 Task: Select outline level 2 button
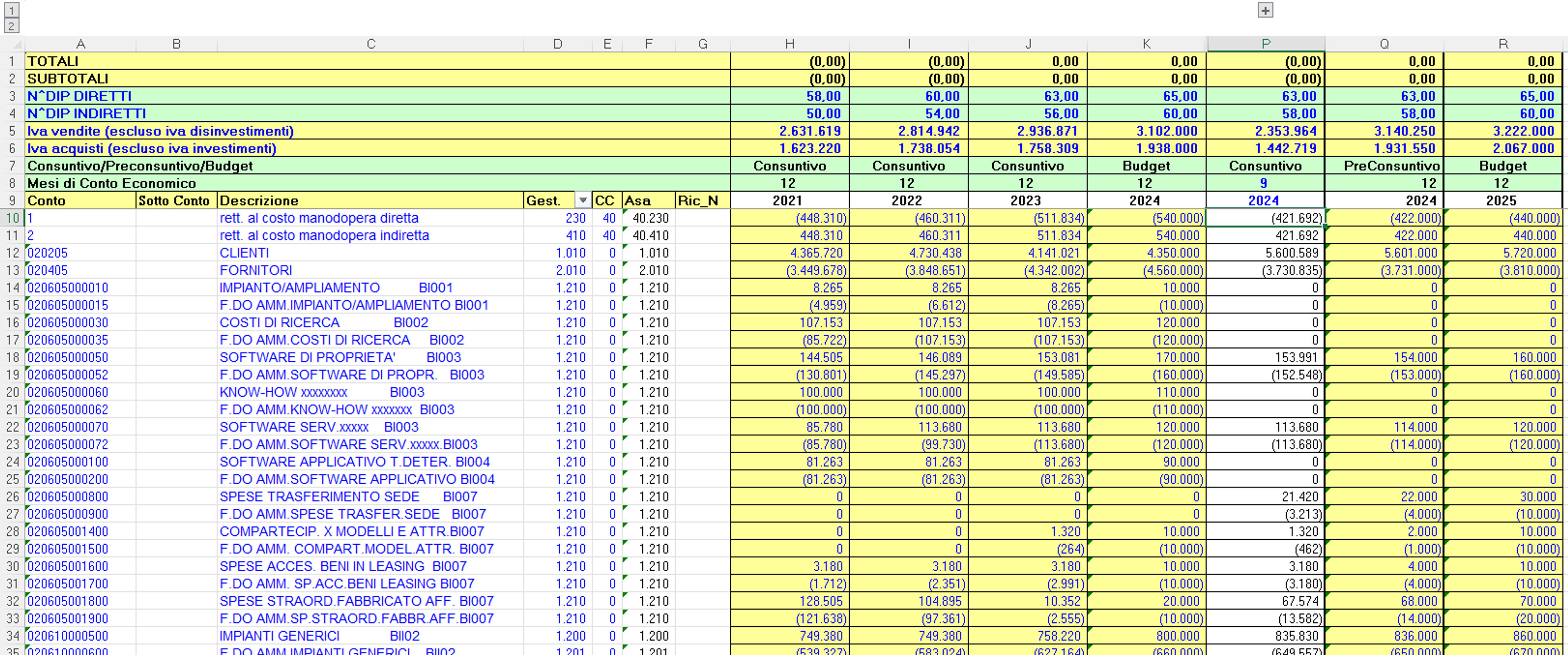11,26
